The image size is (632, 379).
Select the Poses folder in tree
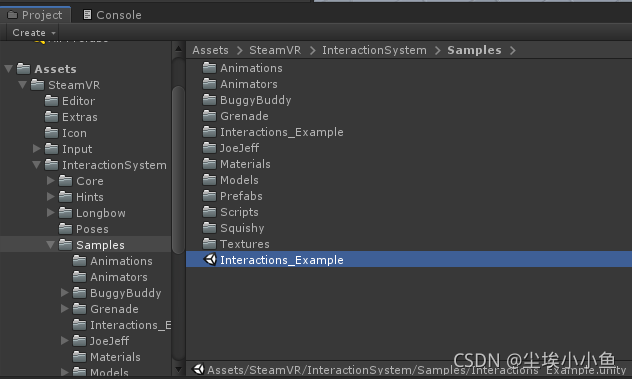point(92,229)
